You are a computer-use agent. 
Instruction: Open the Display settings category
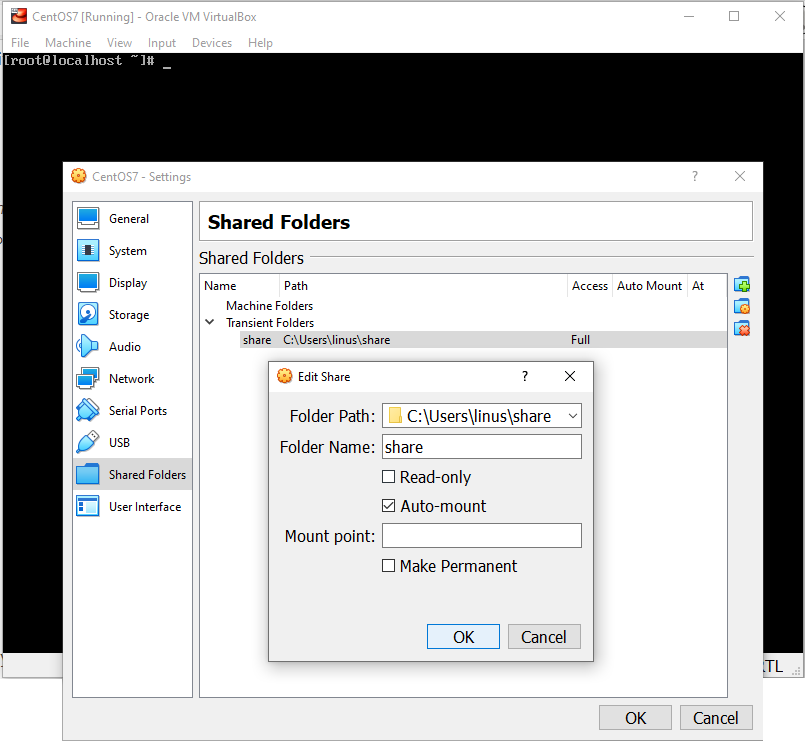[x=133, y=282]
